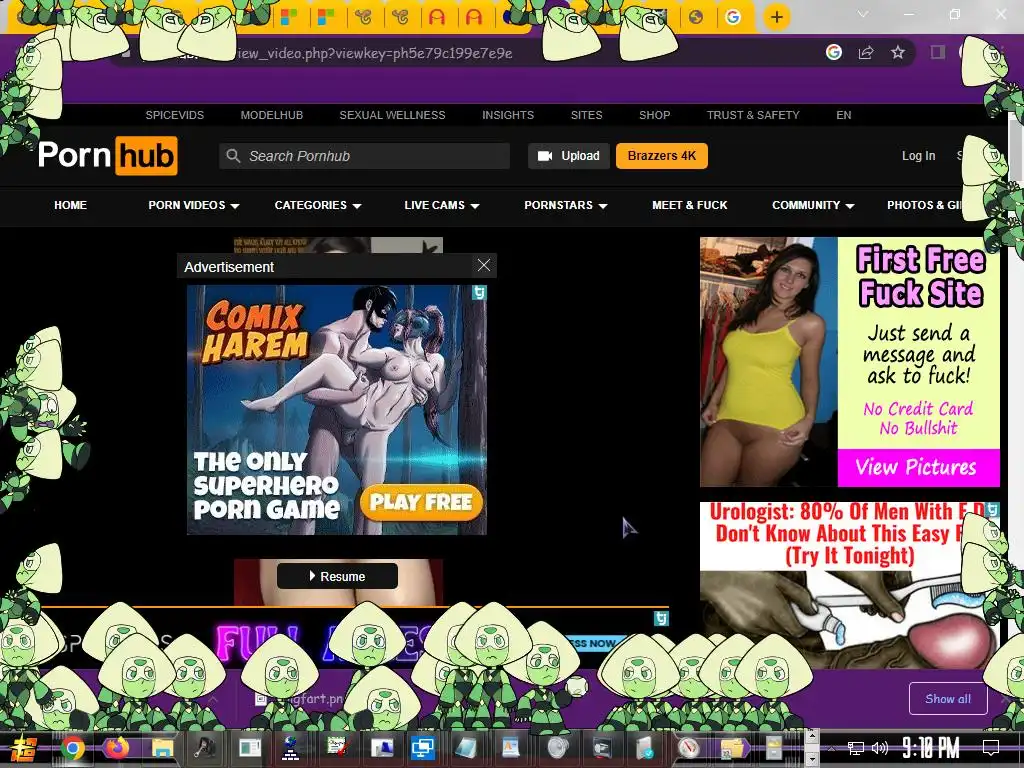The image size is (1024, 768).
Task: Open the blue remote desktop taskbar icon
Action: pyautogui.click(x=423, y=748)
